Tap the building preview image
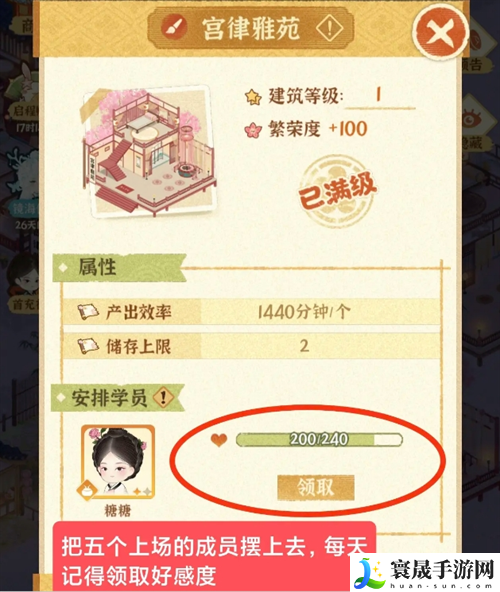This screenshot has height=592, width=500. point(148,152)
